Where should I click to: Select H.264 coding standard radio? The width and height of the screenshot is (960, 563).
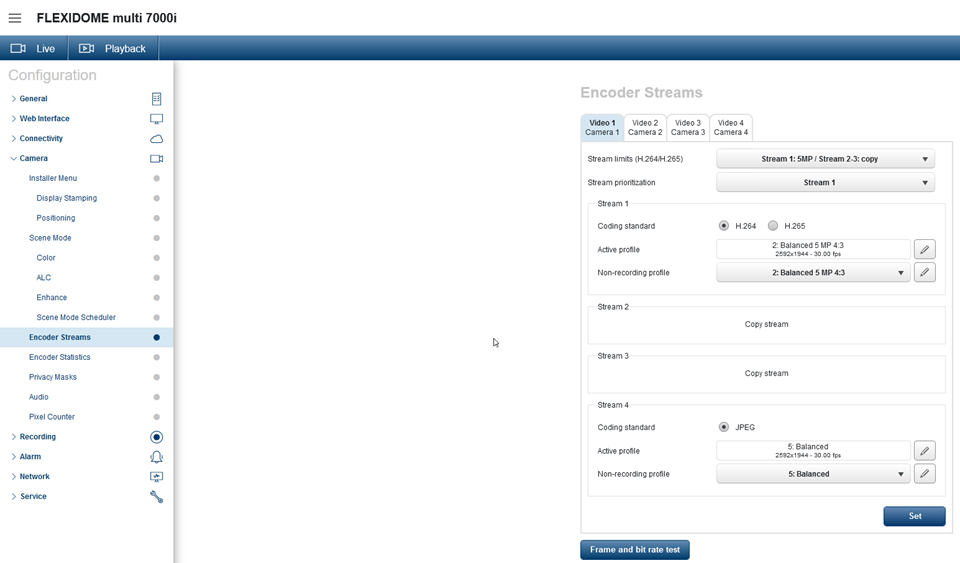(724, 226)
